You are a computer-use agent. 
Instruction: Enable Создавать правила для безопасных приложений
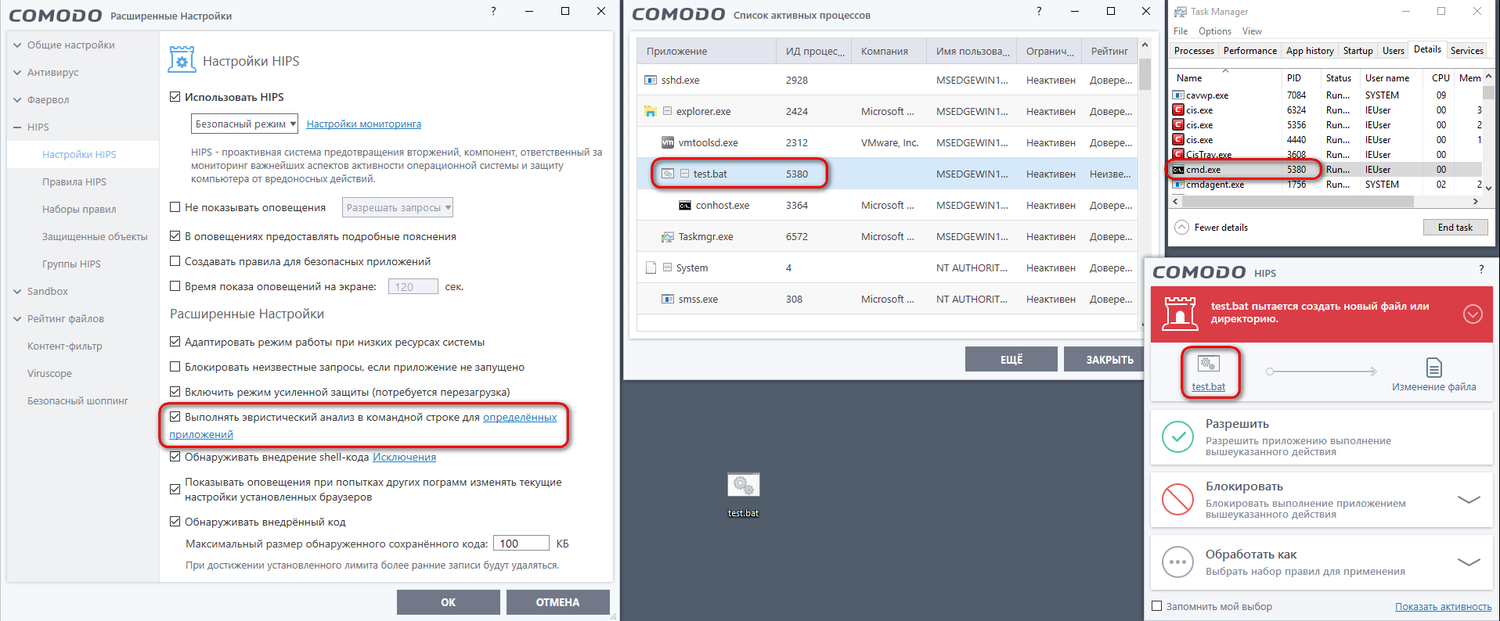point(176,261)
